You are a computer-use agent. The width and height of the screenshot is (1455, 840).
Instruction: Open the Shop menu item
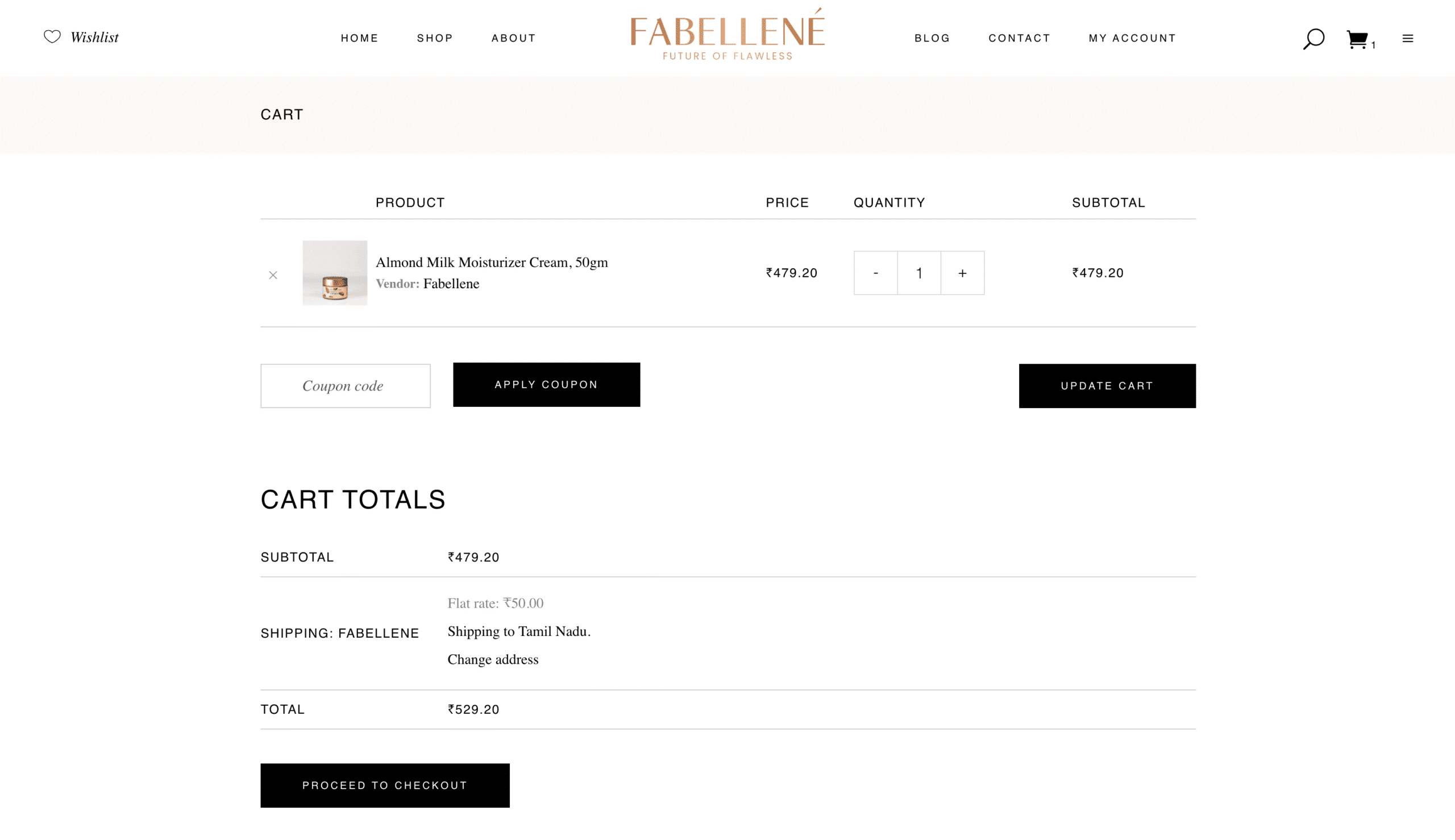(x=435, y=38)
